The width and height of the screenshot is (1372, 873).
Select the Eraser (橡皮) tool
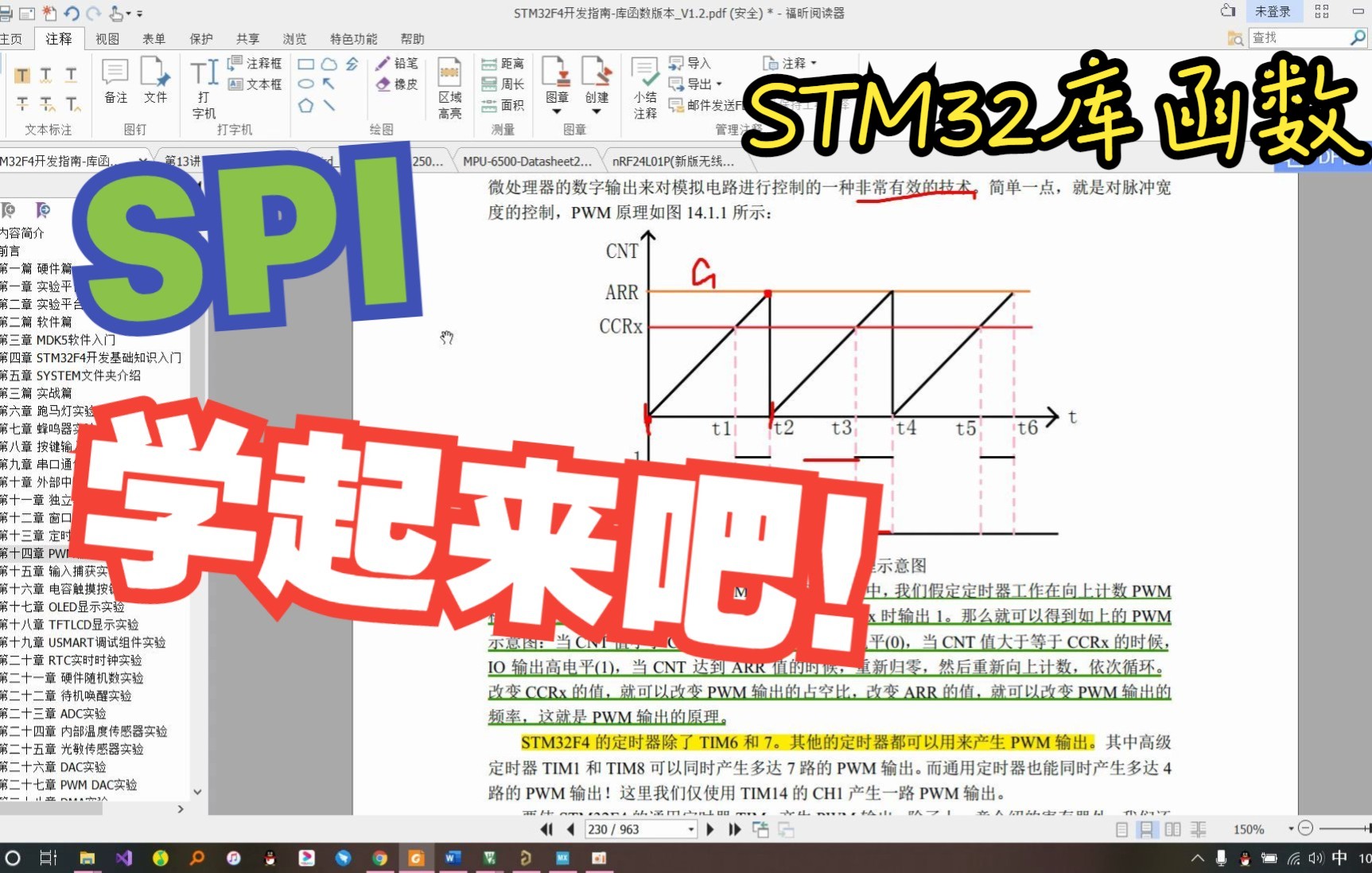pyautogui.click(x=397, y=84)
